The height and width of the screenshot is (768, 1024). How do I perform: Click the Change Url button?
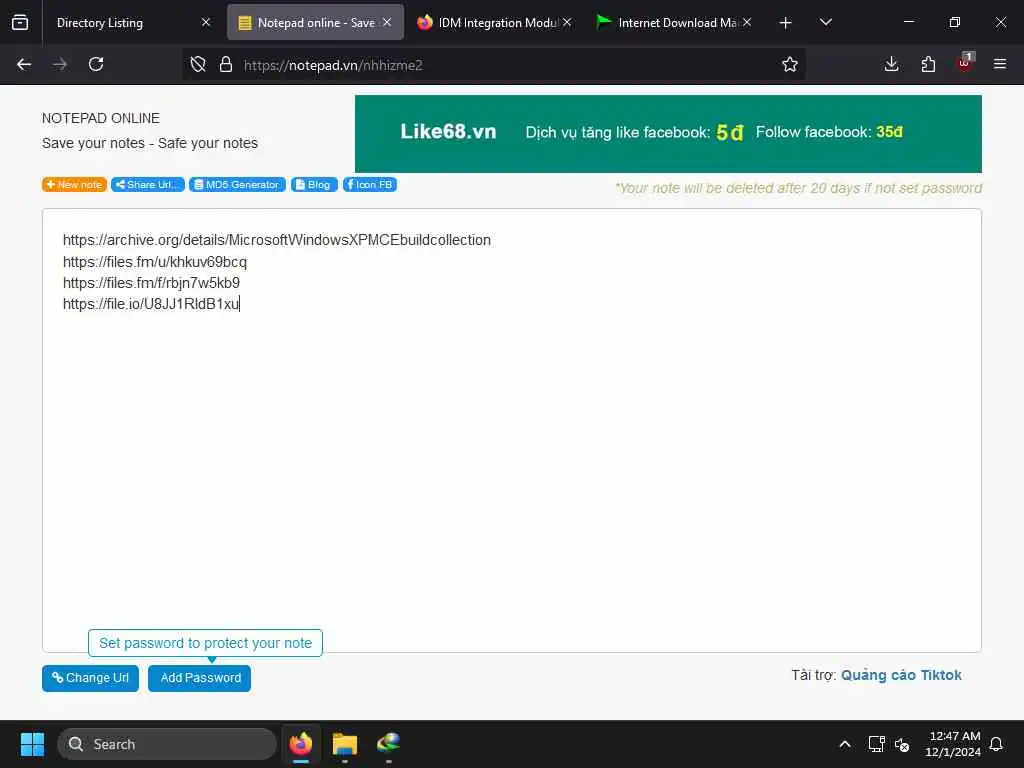pos(90,678)
